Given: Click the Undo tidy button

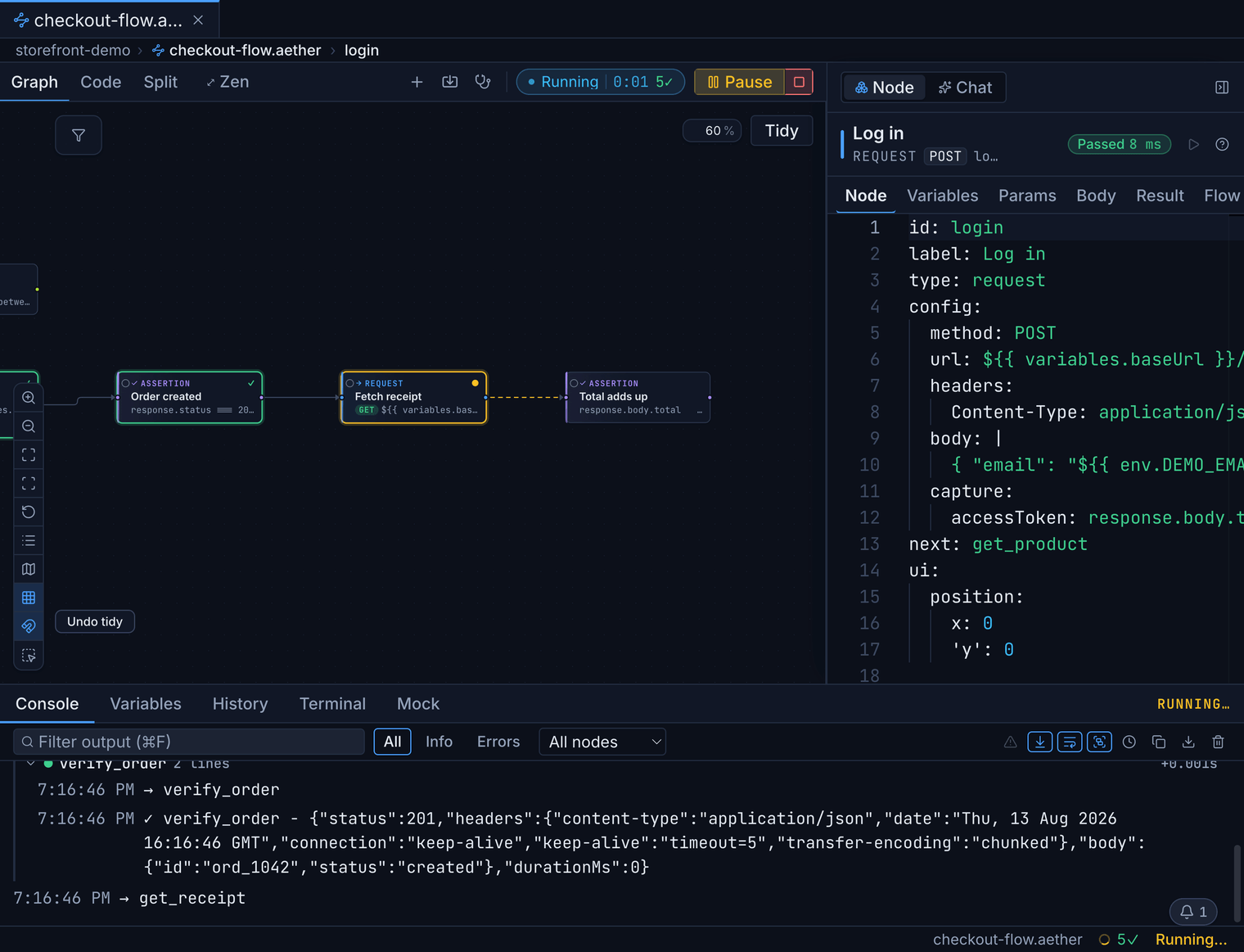Looking at the screenshot, I should (x=95, y=621).
